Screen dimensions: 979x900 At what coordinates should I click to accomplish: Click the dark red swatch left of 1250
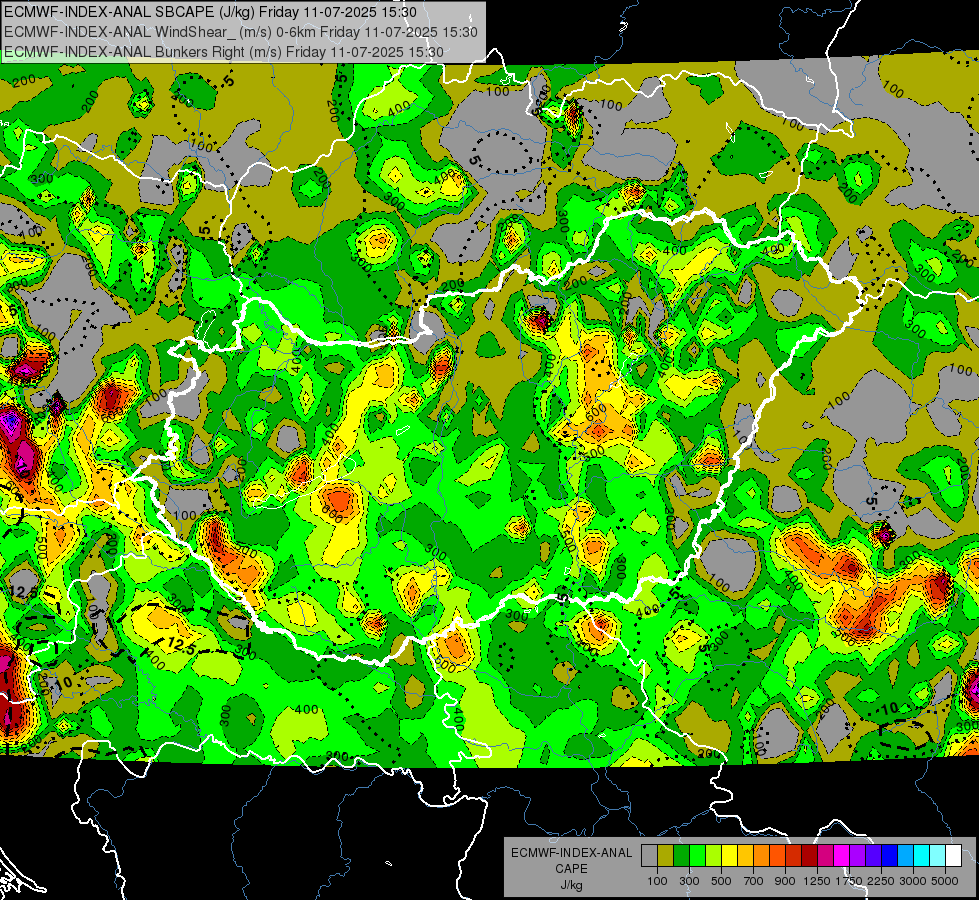809,855
